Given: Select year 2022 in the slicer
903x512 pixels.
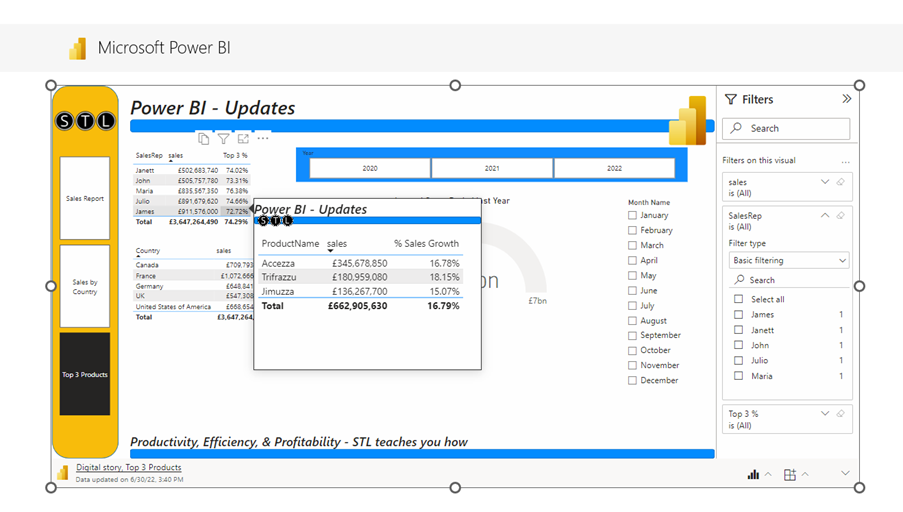Looking at the screenshot, I should point(614,168).
